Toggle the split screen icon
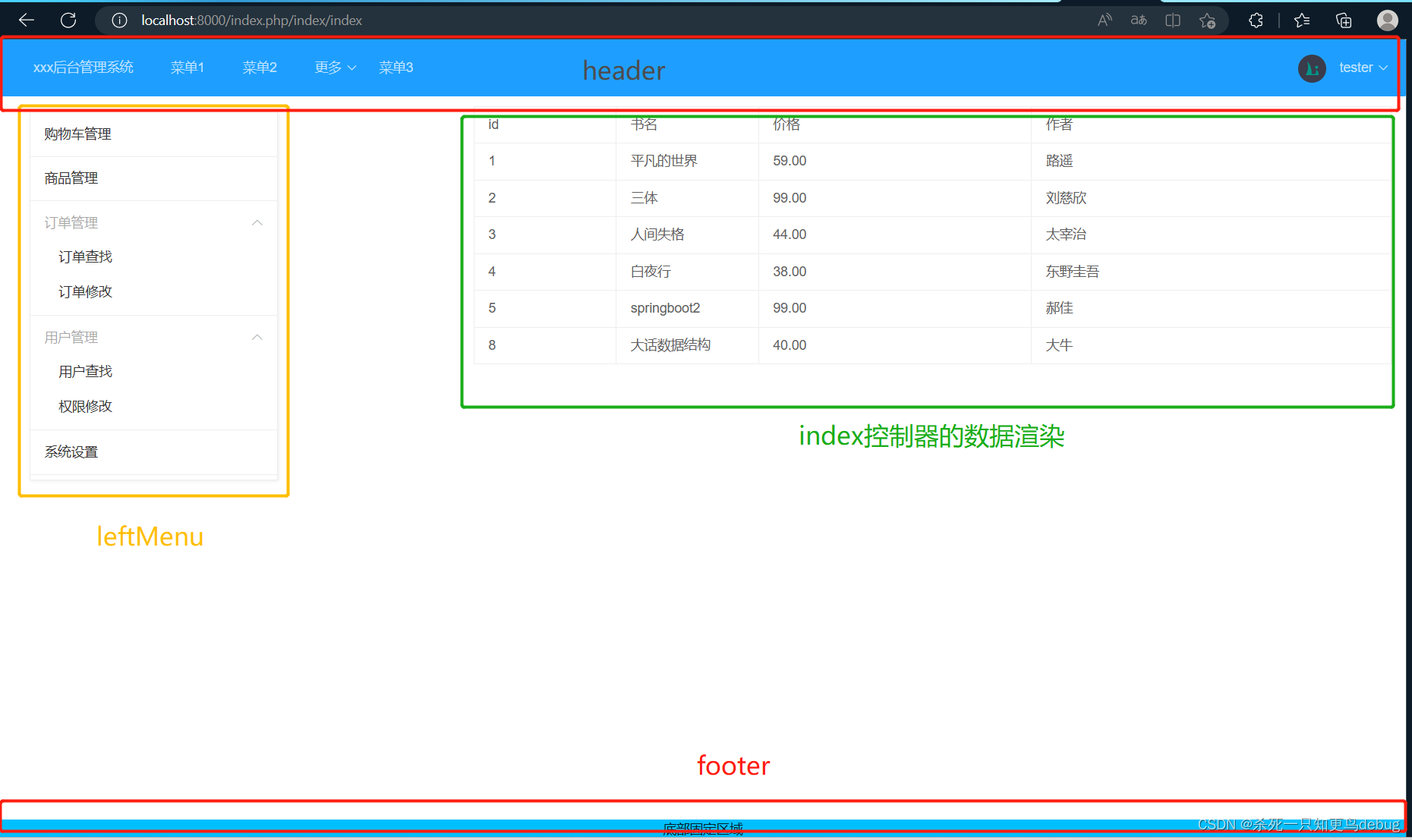 point(1173,20)
